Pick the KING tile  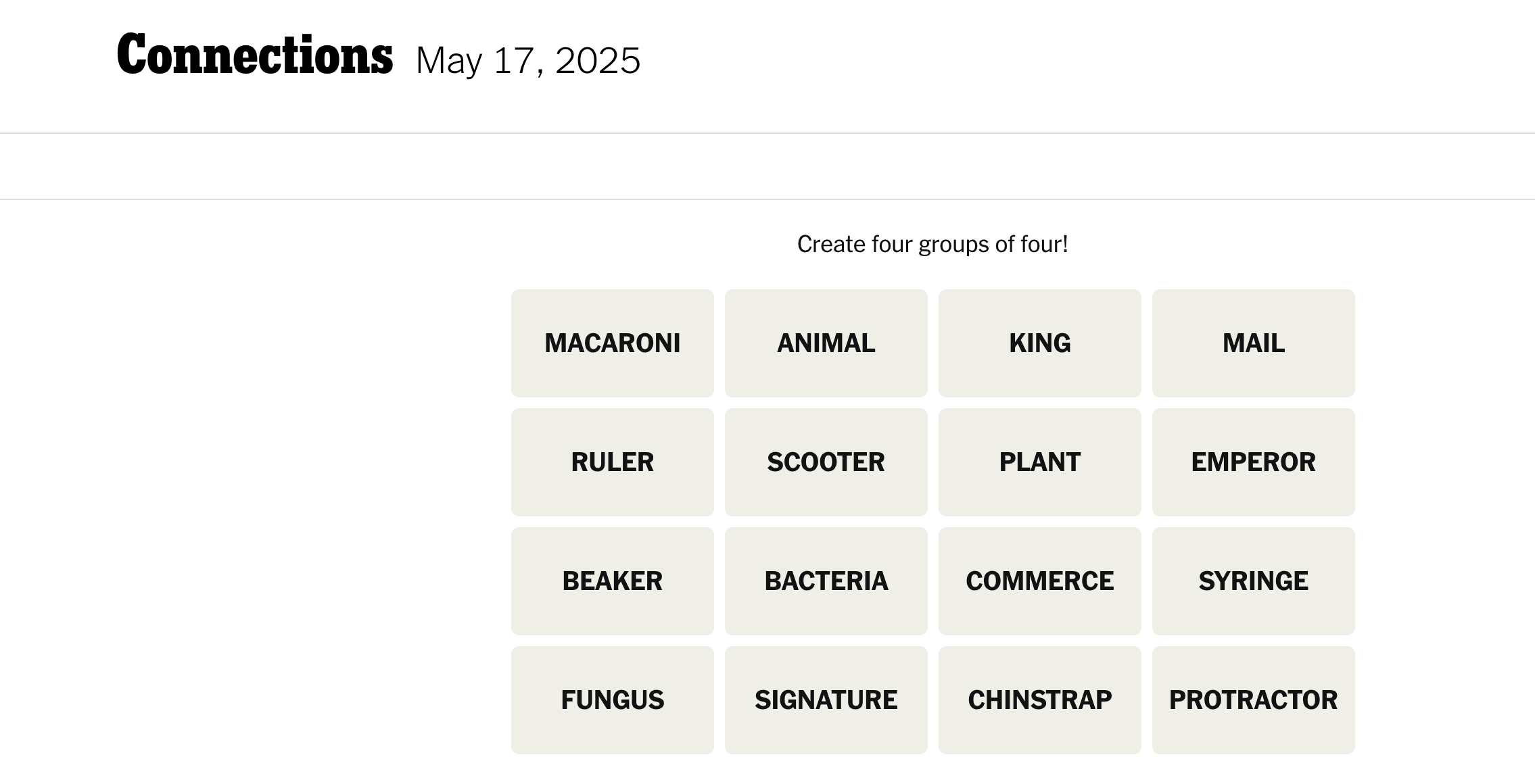click(x=1039, y=343)
